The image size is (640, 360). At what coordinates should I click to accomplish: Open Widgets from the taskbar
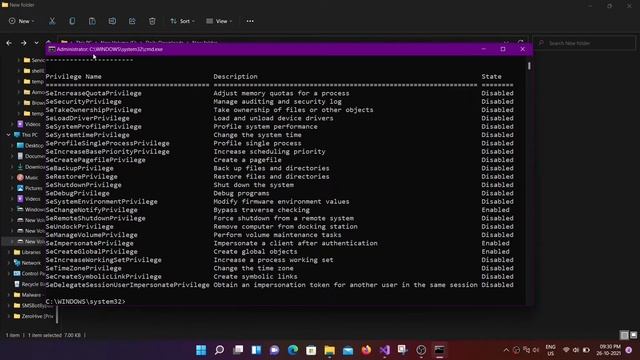pos(256,350)
